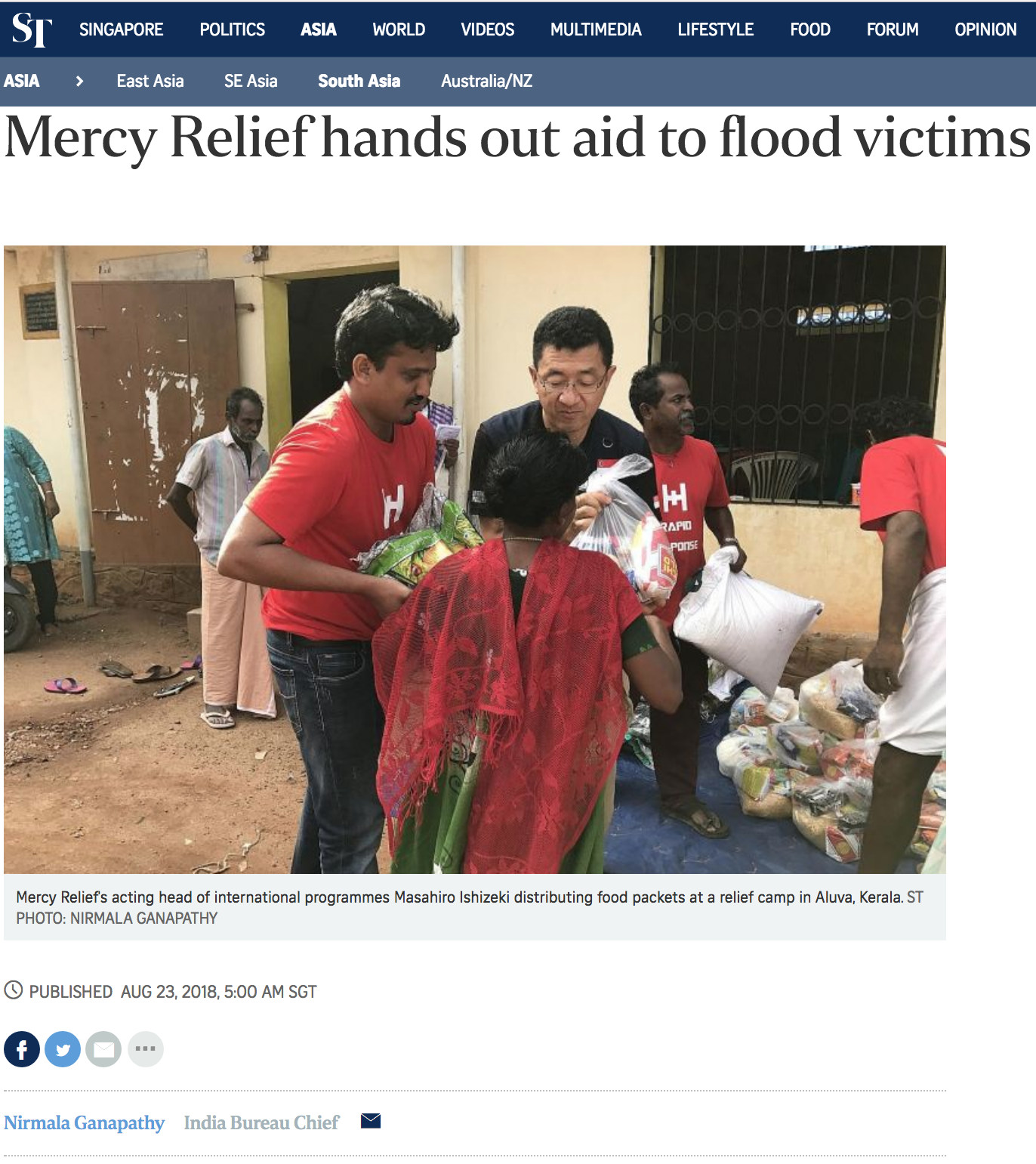Click the ST Straits Times logo

pos(32,30)
